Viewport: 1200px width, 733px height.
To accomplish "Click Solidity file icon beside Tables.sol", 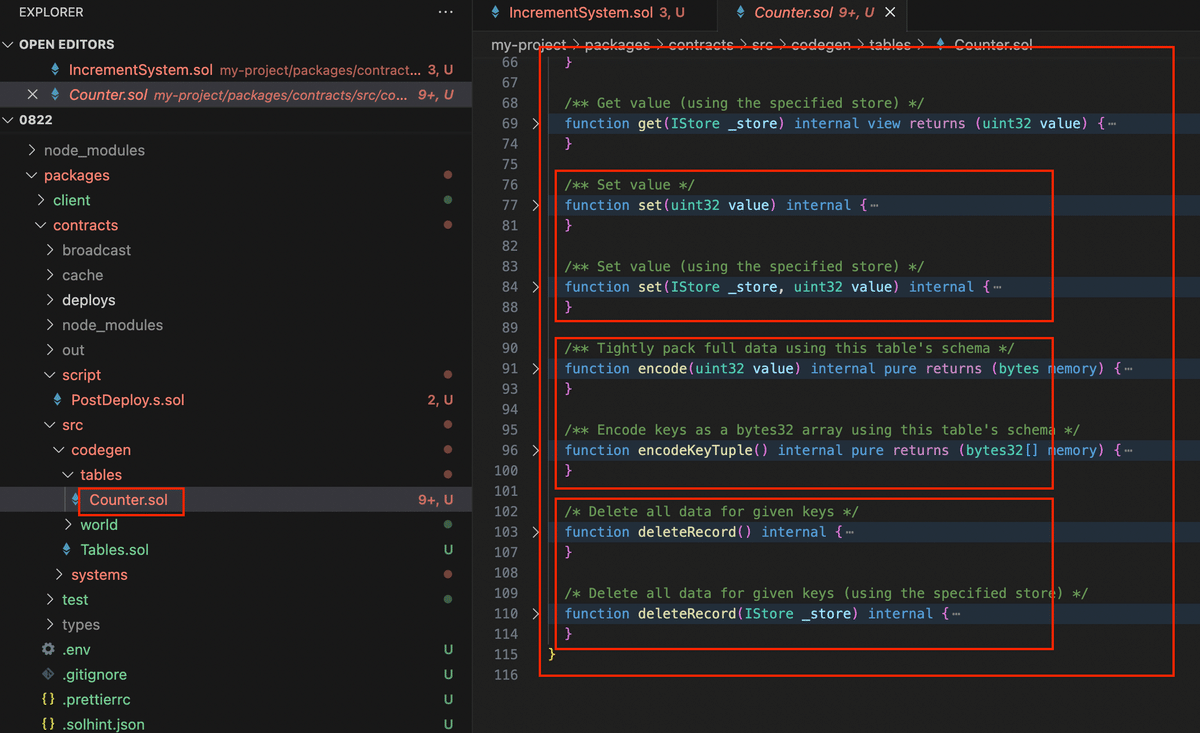I will click(x=66, y=550).
